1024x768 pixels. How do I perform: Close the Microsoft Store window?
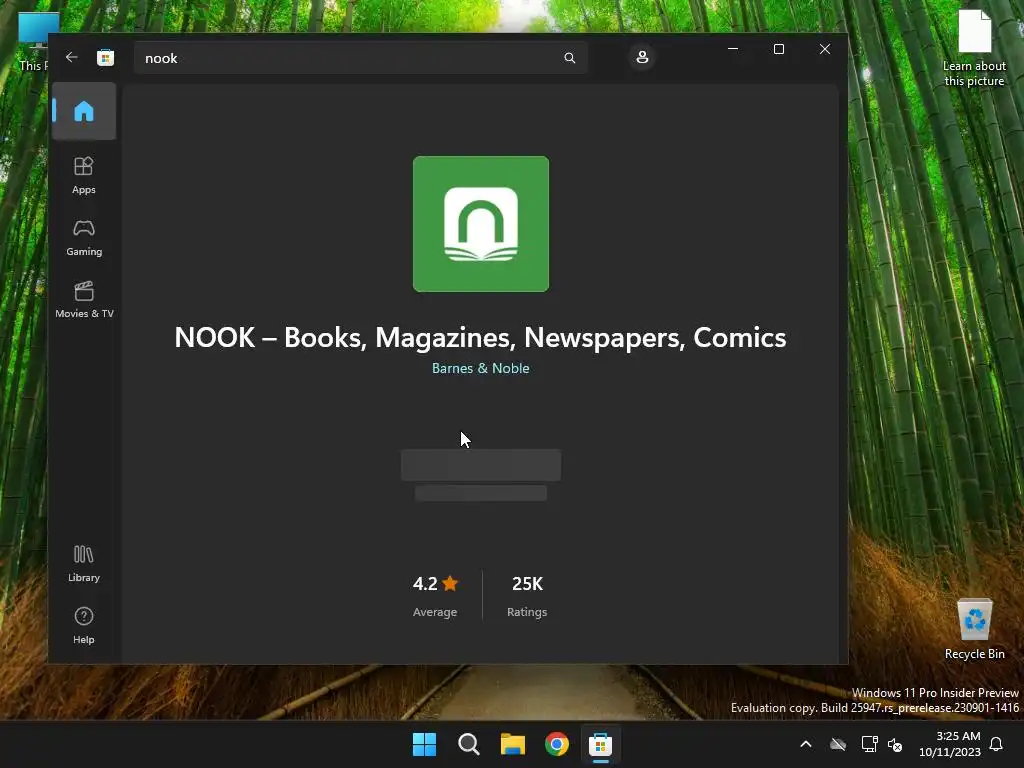click(825, 49)
